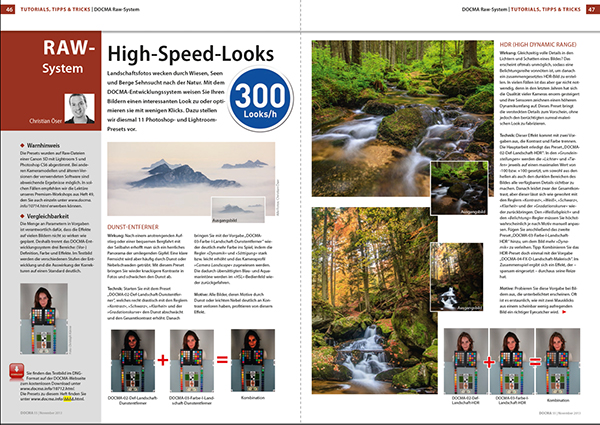
Task: Click the DOCMA-03-Farbe-I-Landschaft-Dunstentferner thumbnail
Action: (192, 360)
